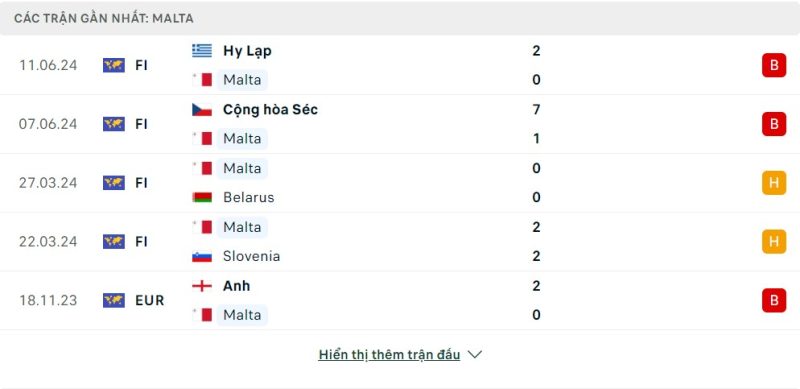Click the Czech Republic flag icon
This screenshot has height=389, width=800.
tap(202, 110)
